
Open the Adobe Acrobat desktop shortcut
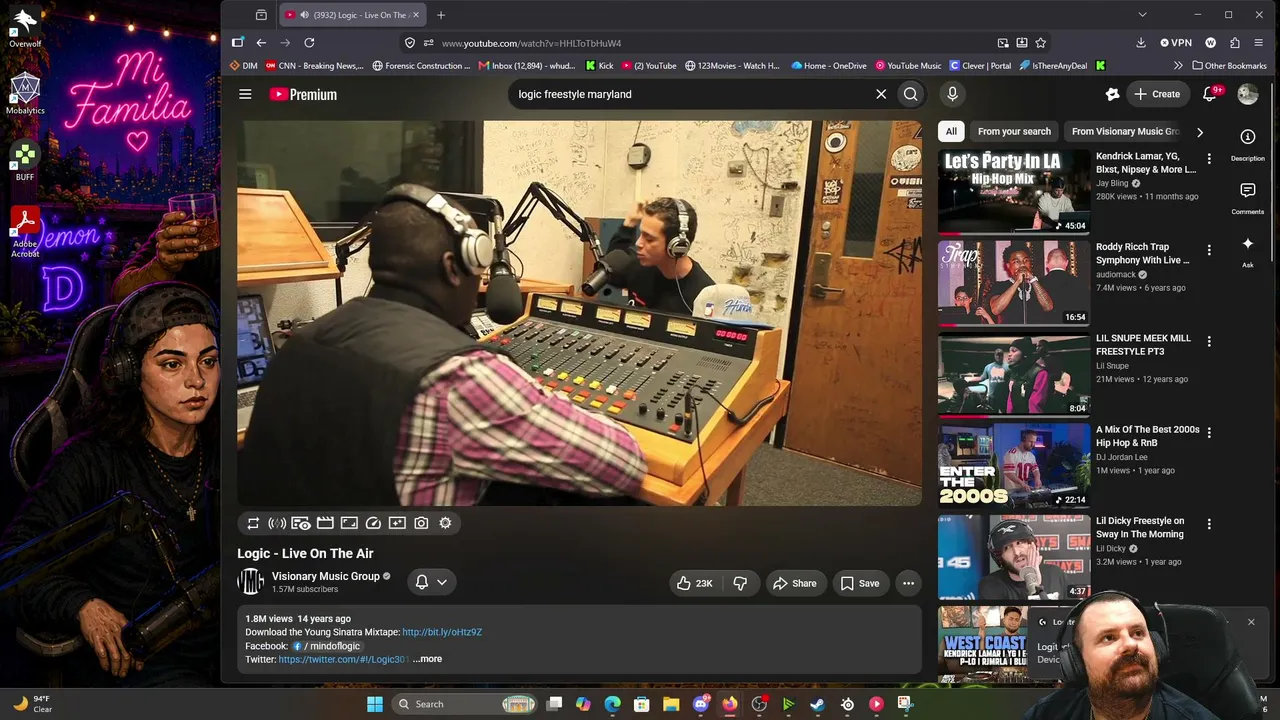coord(25,232)
